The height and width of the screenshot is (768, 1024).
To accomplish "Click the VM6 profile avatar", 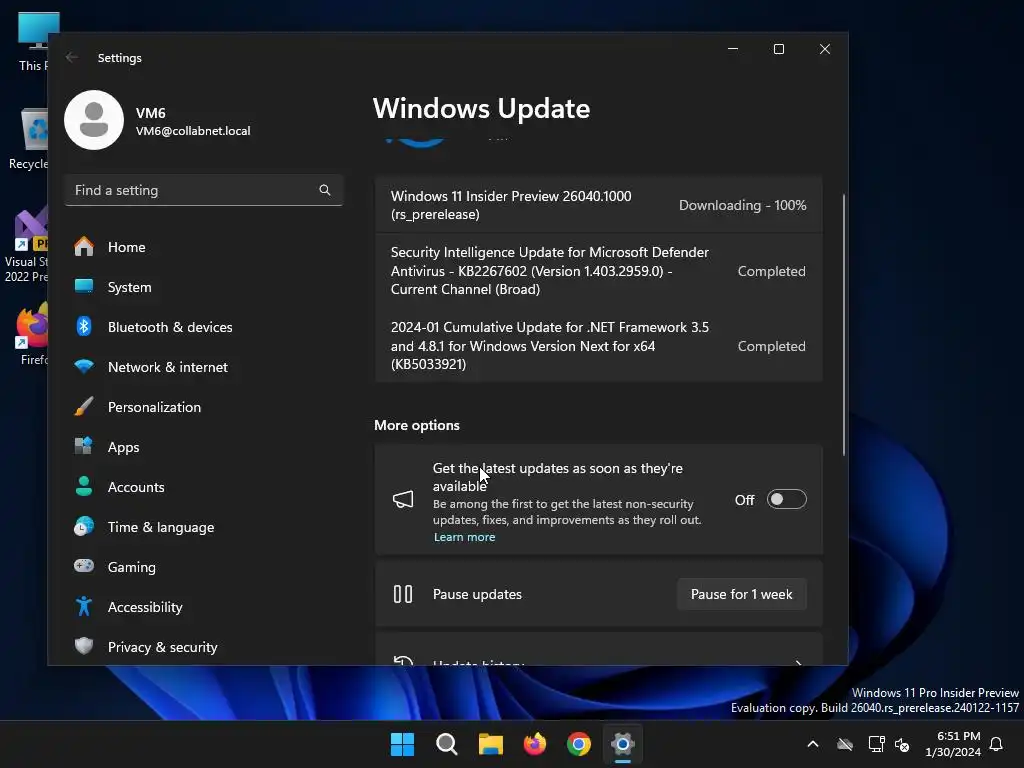I will [x=94, y=120].
